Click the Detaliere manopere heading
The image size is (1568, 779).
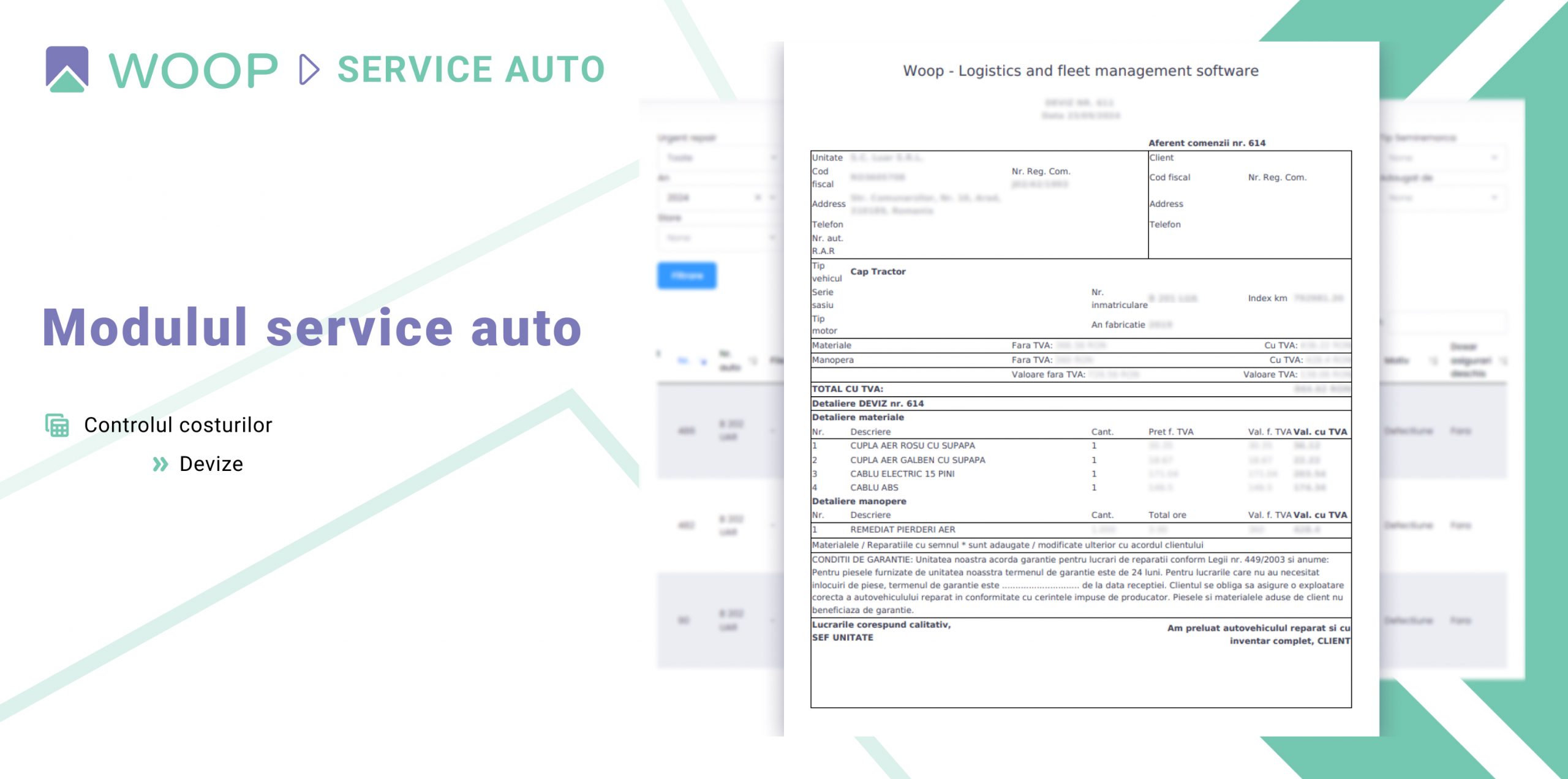[859, 501]
